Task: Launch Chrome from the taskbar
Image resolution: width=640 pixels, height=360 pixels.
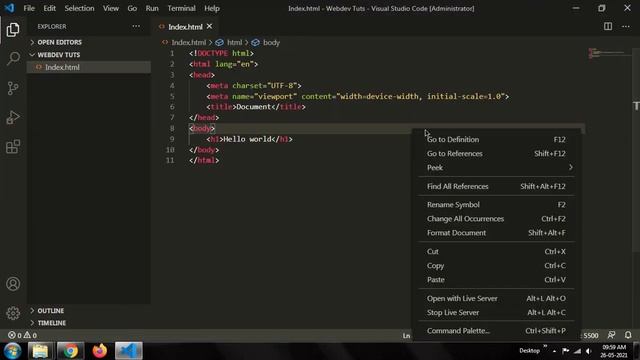Action: click(x=70, y=351)
